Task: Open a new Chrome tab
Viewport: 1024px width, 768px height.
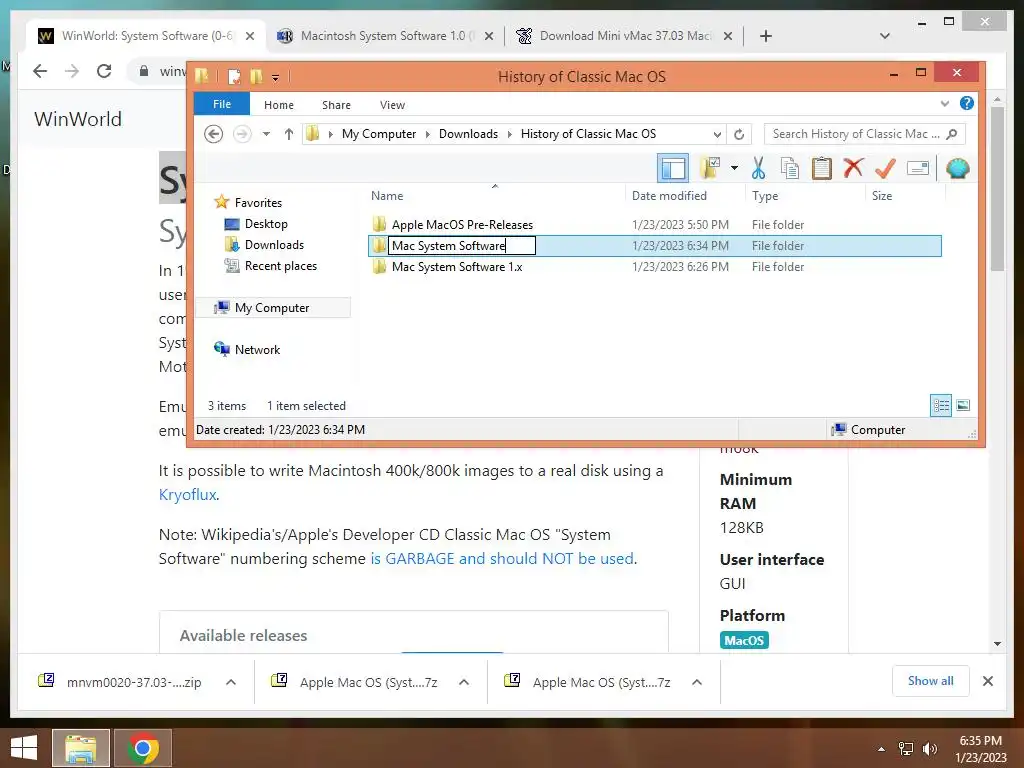Action: coord(766,36)
